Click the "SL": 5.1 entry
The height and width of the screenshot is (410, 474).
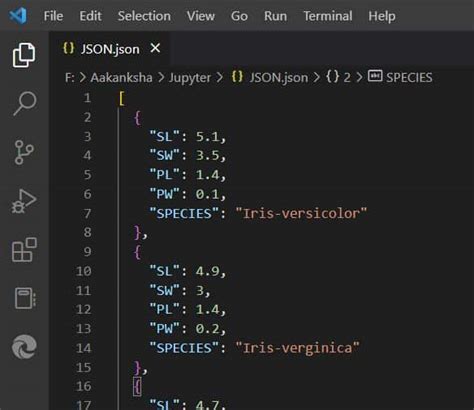coord(188,137)
